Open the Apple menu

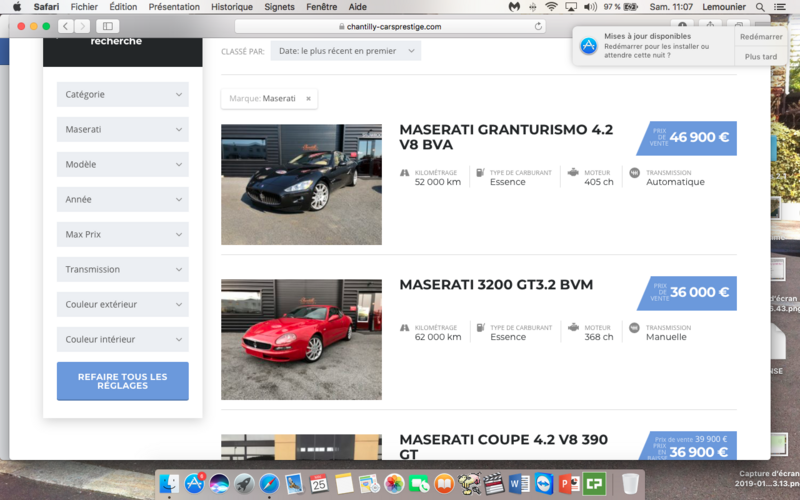tap(16, 7)
